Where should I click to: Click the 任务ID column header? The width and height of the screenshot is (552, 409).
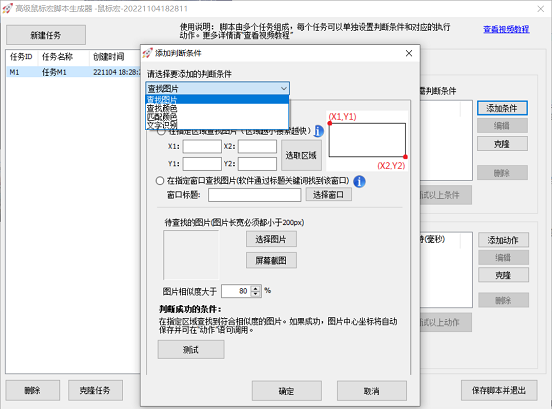tap(21, 57)
